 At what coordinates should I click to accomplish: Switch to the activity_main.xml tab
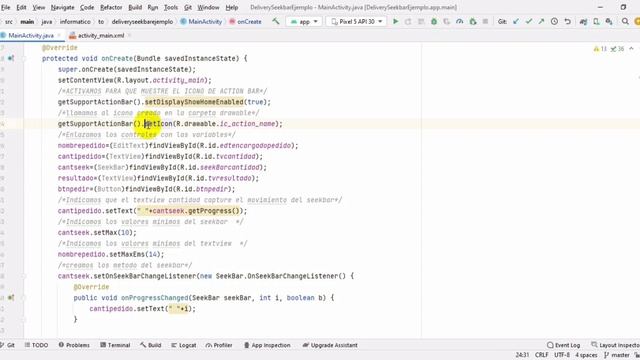tap(100, 36)
